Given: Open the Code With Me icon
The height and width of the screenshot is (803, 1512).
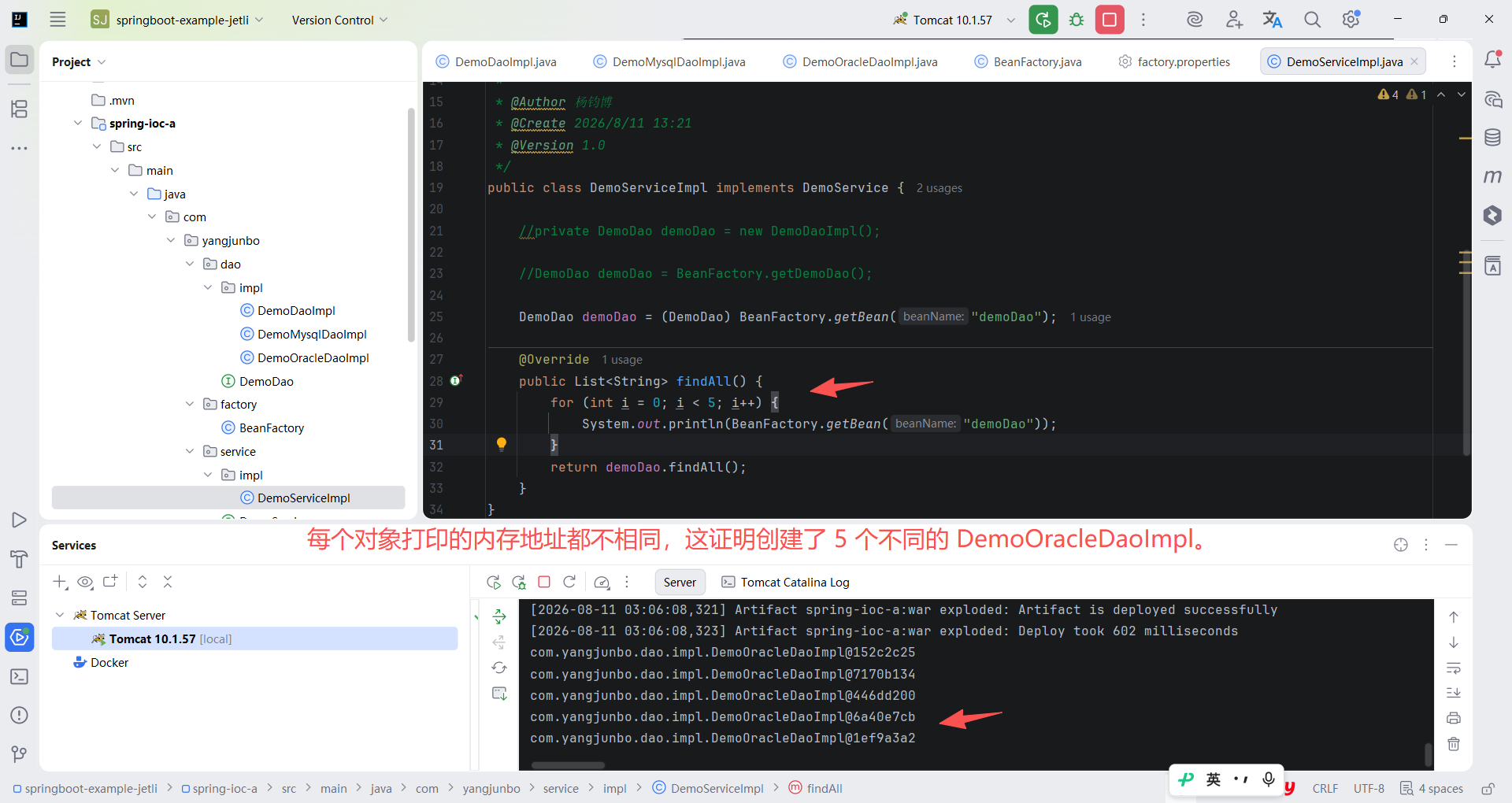Looking at the screenshot, I should (1234, 20).
